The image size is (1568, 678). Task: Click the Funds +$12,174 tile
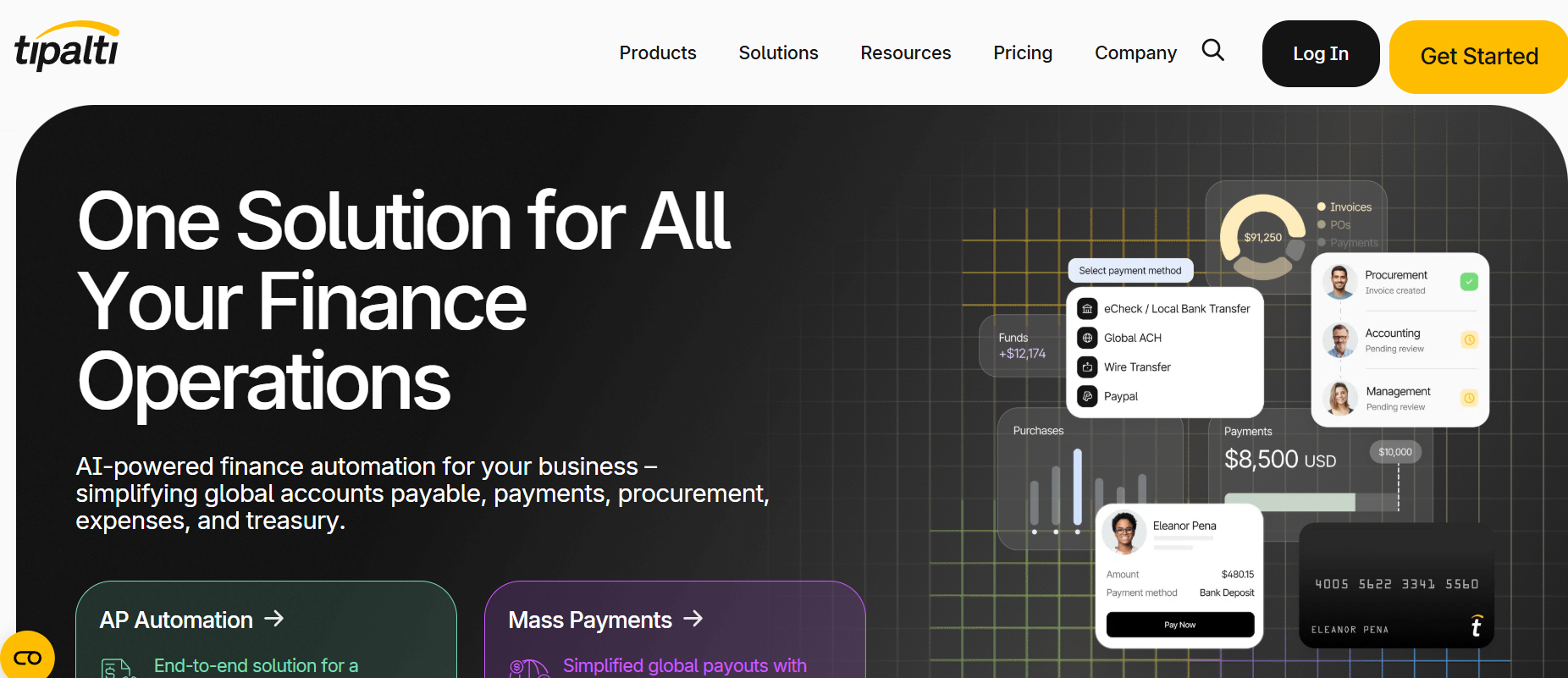pos(1022,345)
